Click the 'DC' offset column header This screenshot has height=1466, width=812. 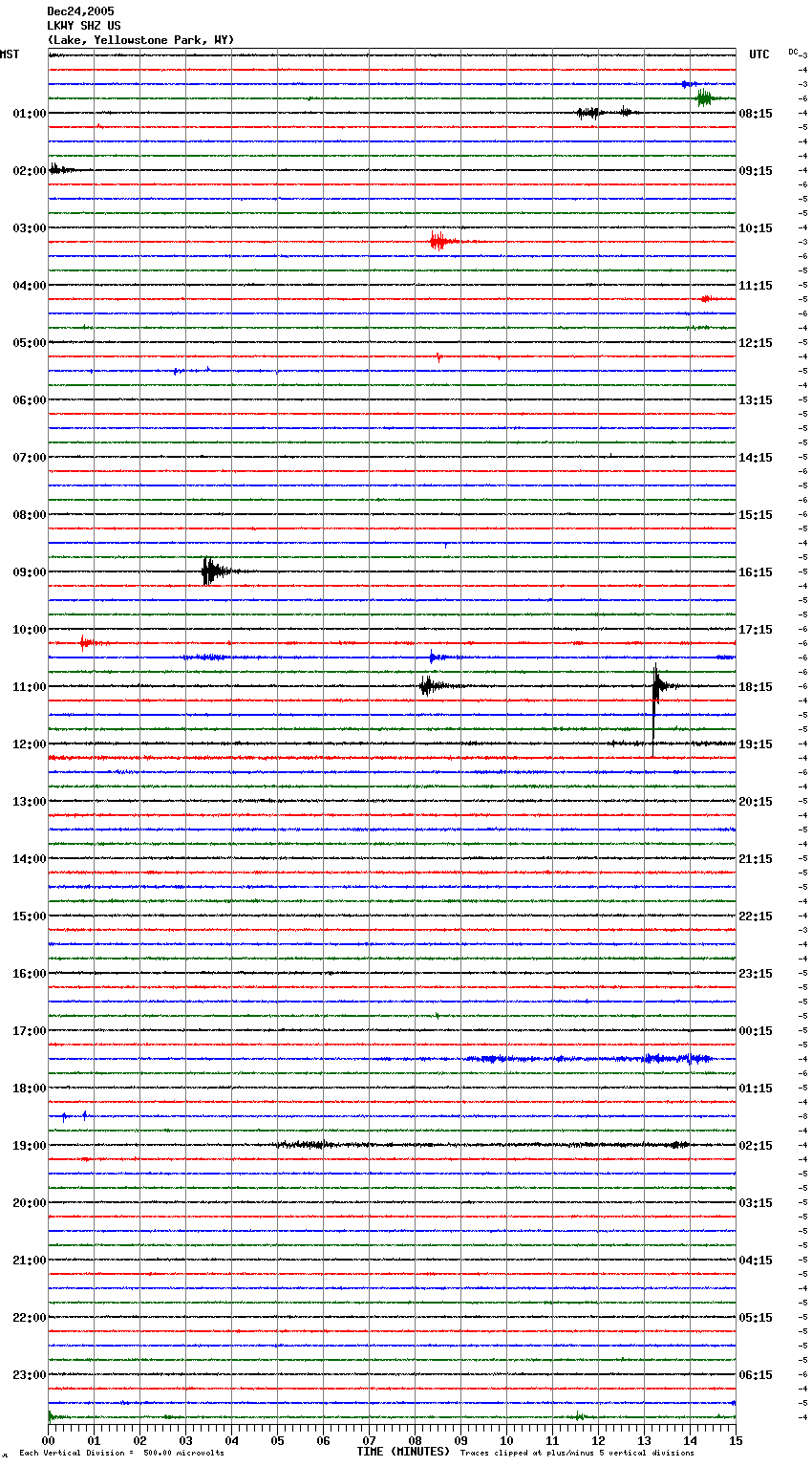tap(793, 52)
